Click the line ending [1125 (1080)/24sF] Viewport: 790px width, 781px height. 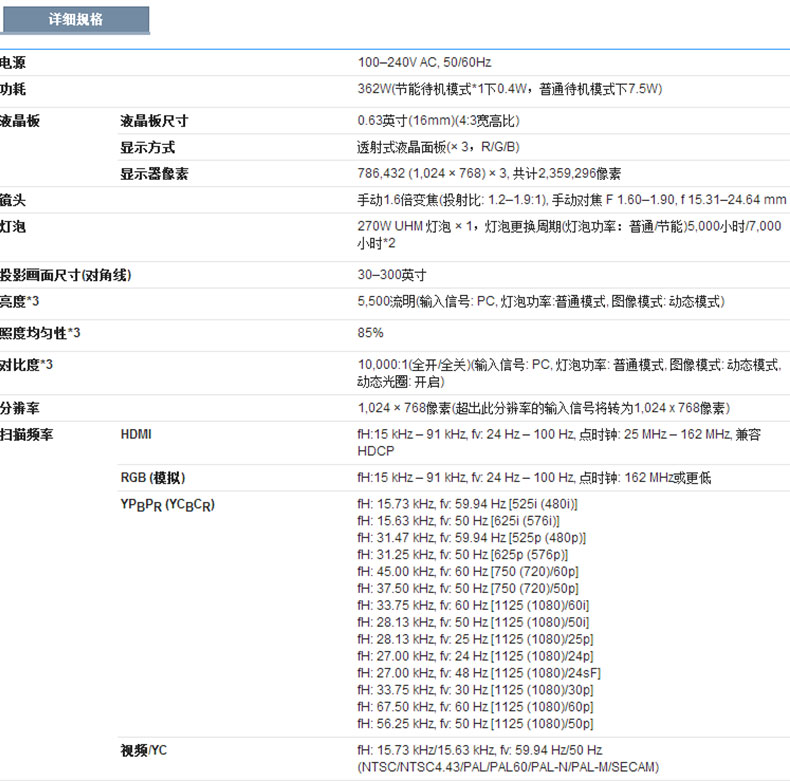479,673
